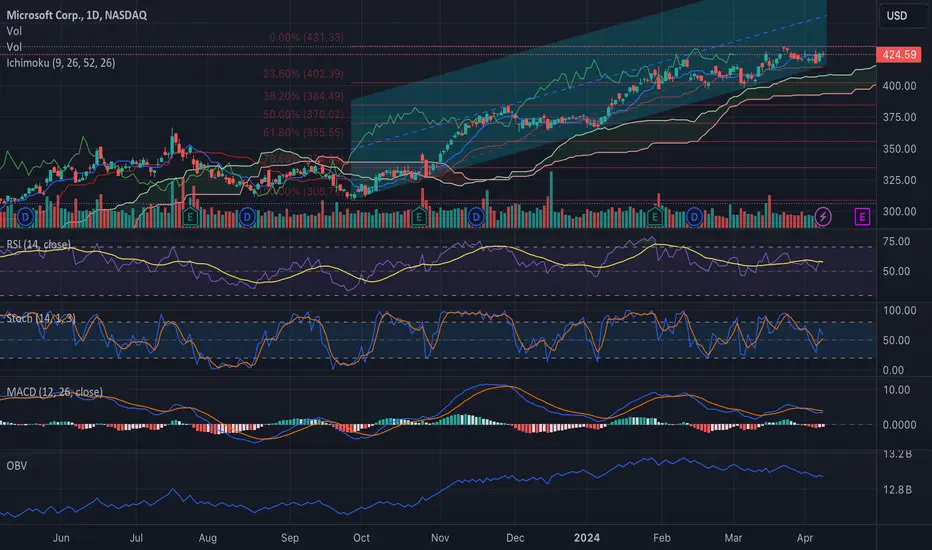Click the Oct label on time axis

(x=361, y=538)
